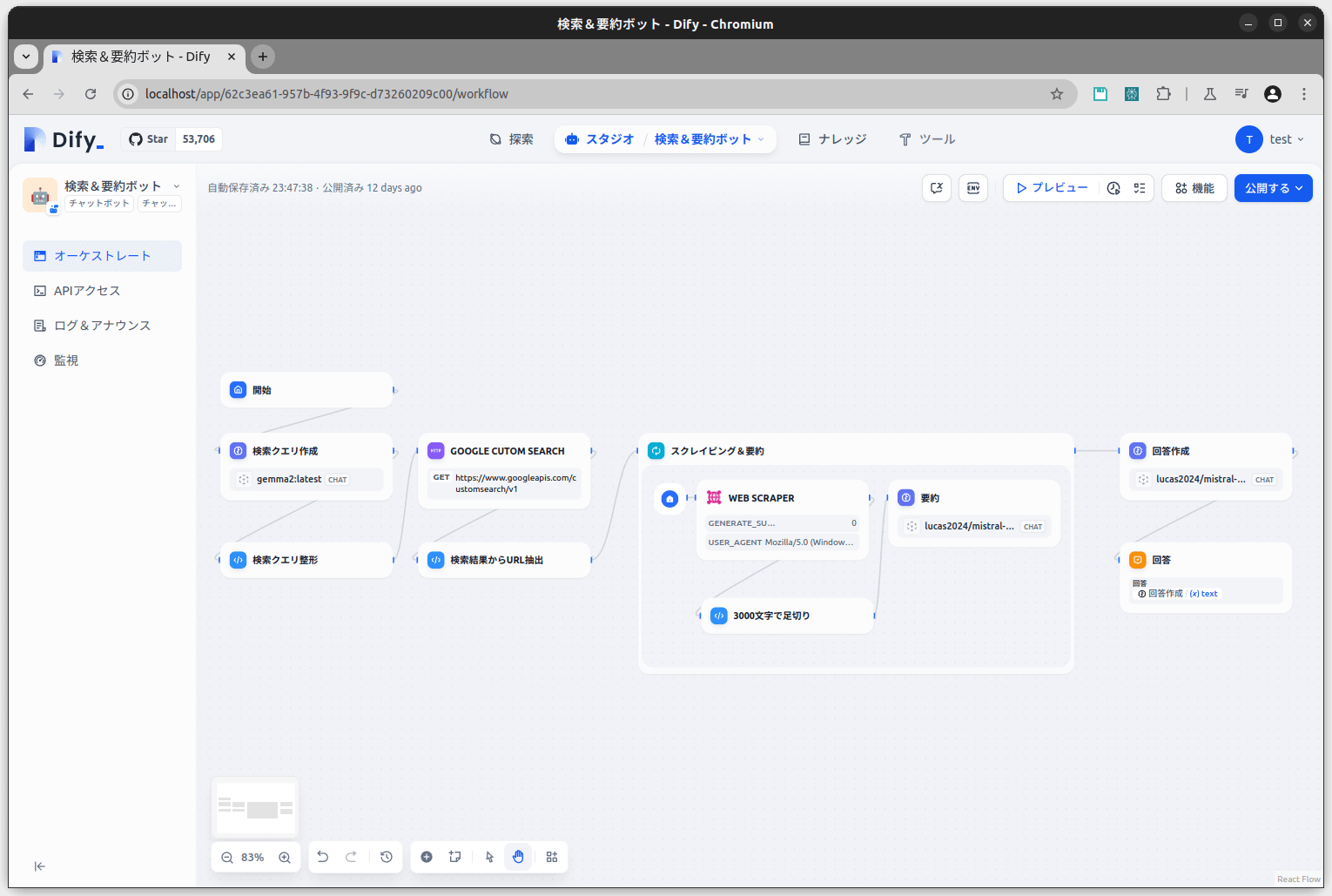Image resolution: width=1332 pixels, height=896 pixels.
Task: Select APIアクセス in the sidebar
Action: tap(87, 291)
